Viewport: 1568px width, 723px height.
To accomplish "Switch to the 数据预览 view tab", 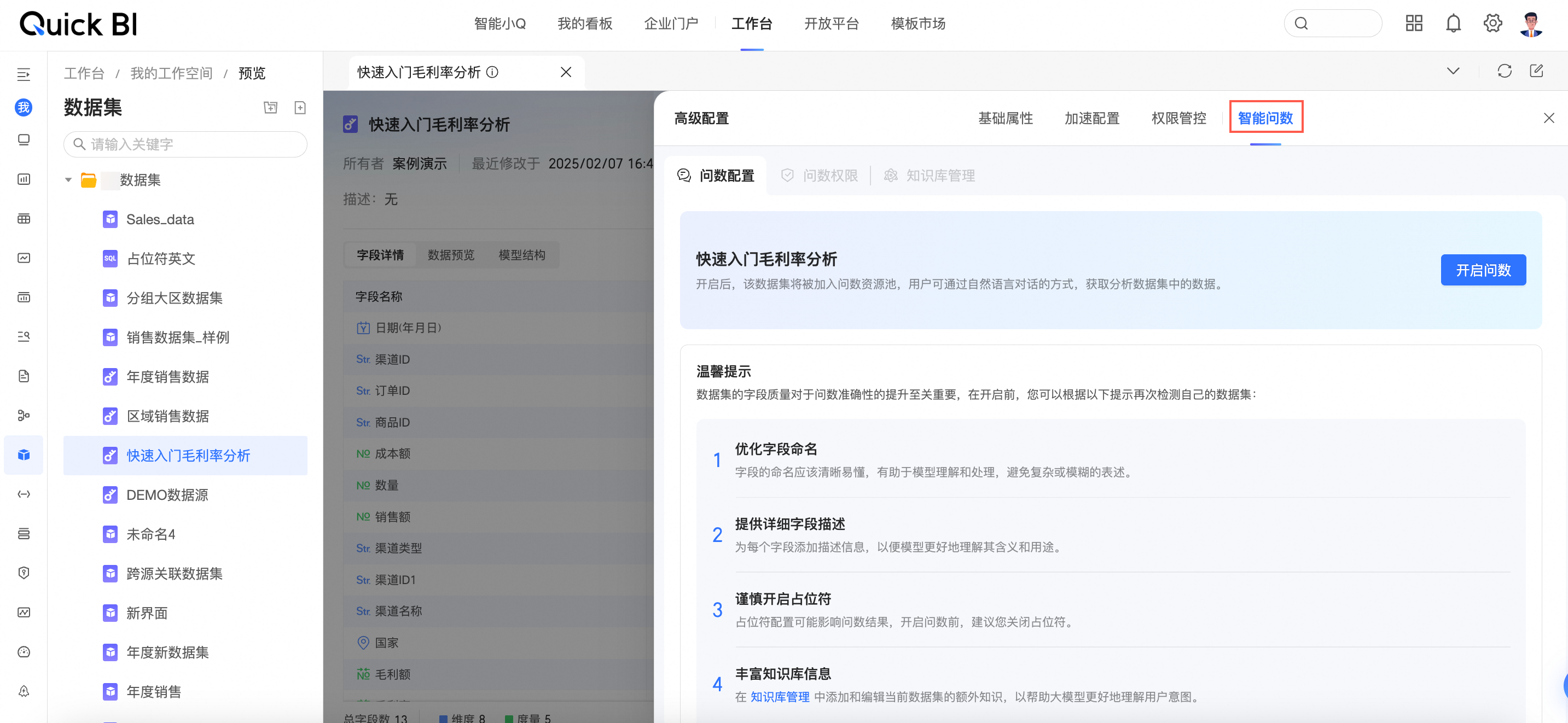I will (450, 255).
